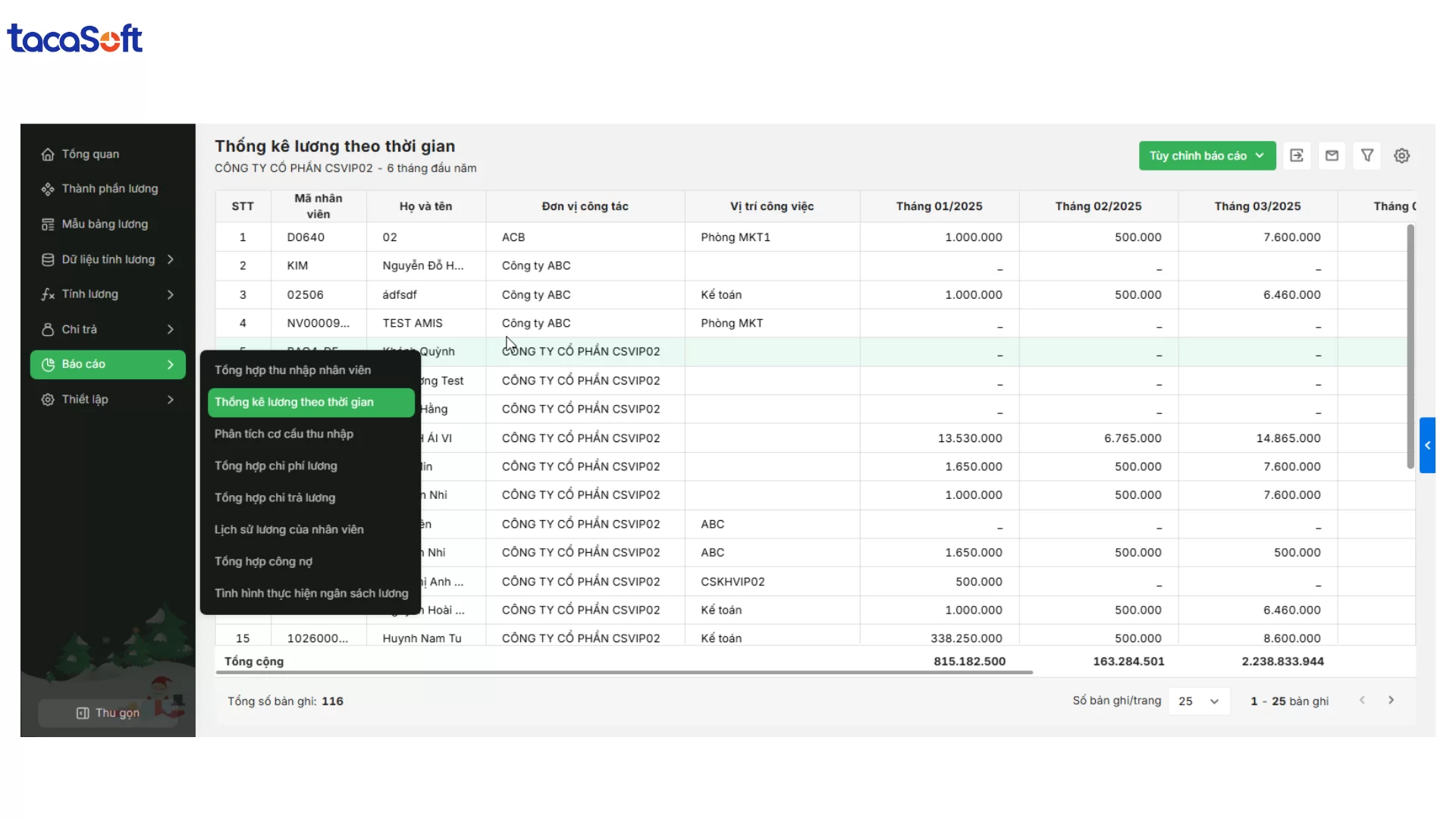This screenshot has height=819, width=1456.
Task: Expand the Tính lương menu chevron
Action: point(171,294)
